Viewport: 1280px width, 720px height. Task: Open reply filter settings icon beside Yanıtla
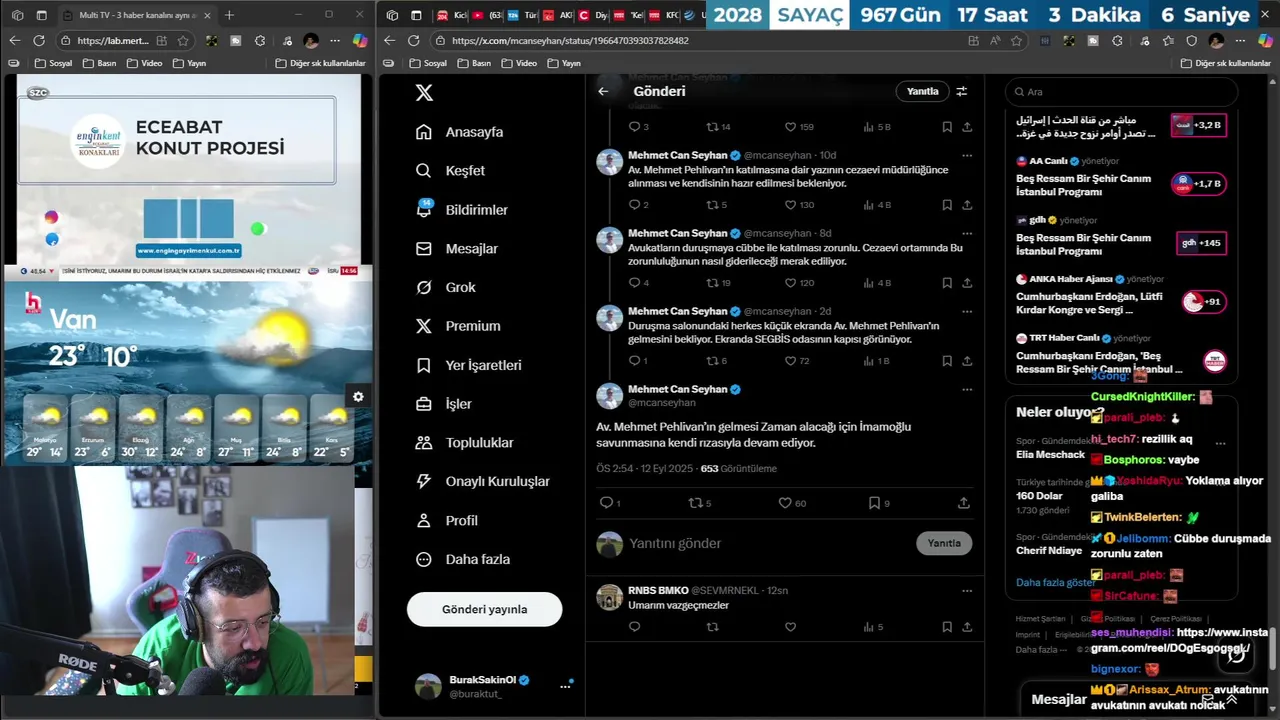pos(962,91)
